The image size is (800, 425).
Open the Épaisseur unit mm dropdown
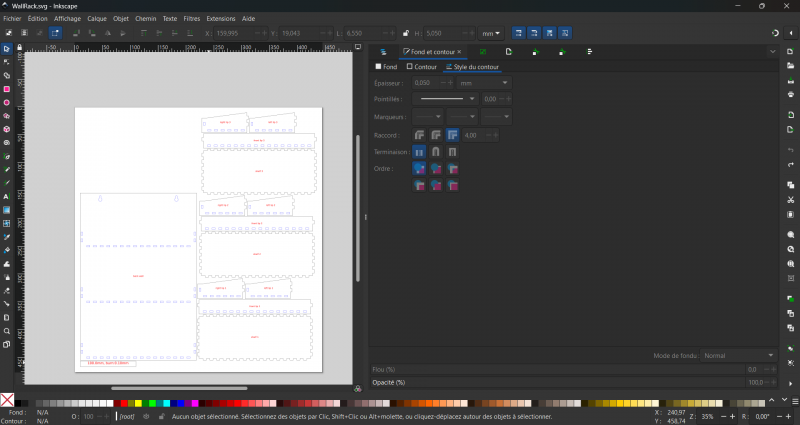pyautogui.click(x=484, y=82)
